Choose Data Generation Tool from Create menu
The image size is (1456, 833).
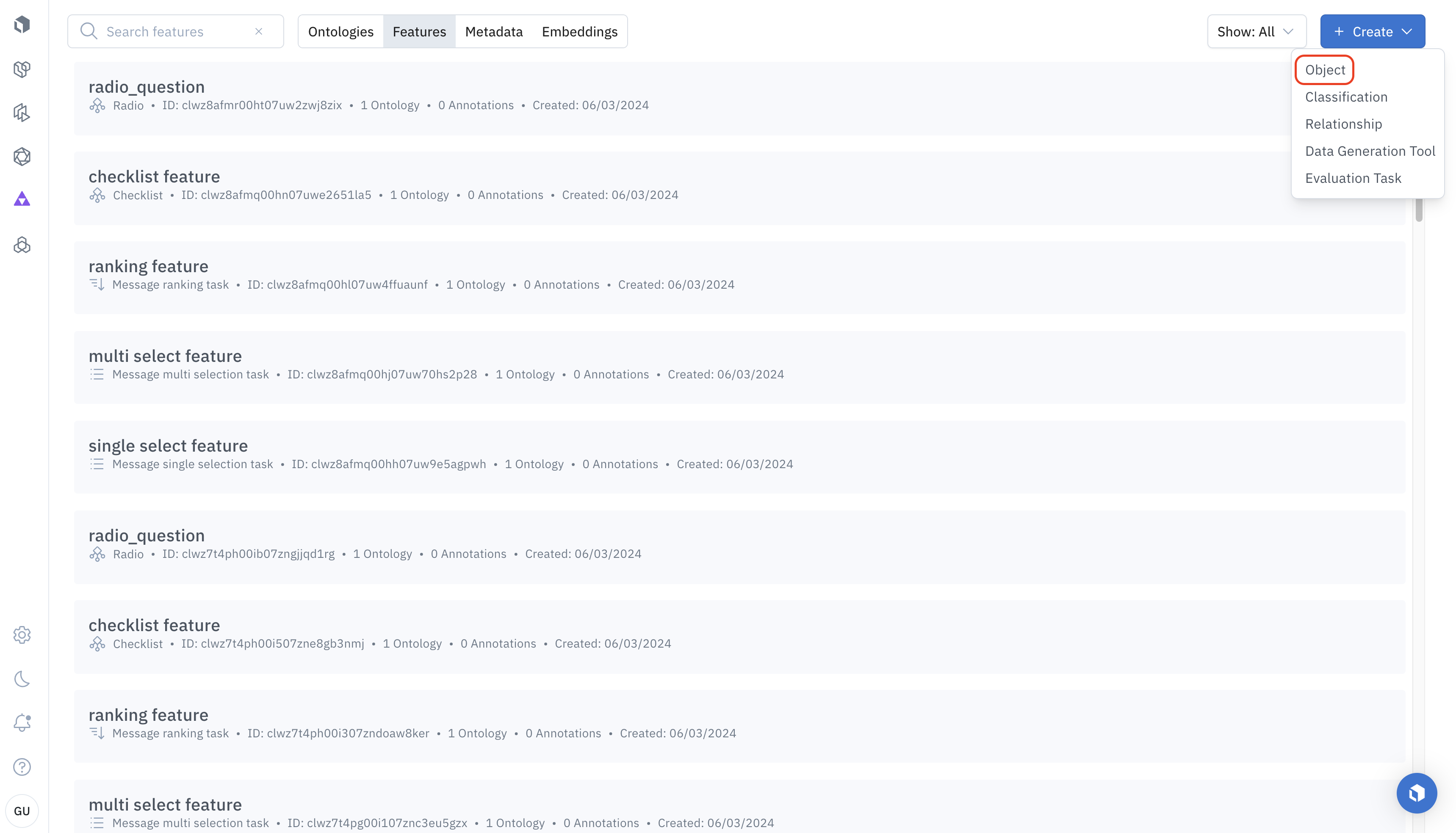point(1370,151)
